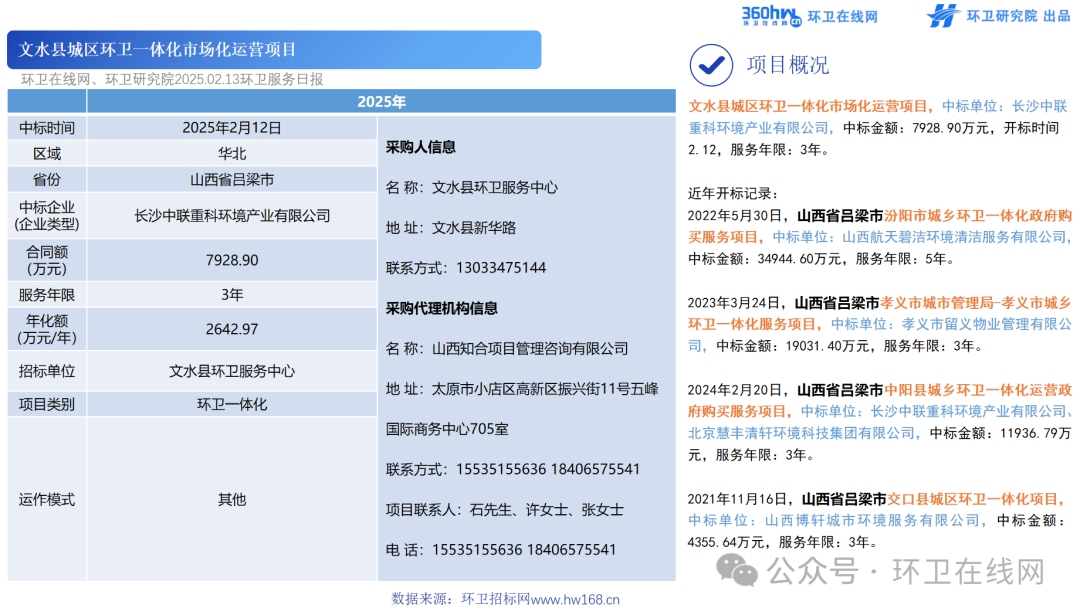Viewport: 1080px width, 615px height.
Task: Select the 山西省吕梁市 table cell
Action: pos(231,180)
